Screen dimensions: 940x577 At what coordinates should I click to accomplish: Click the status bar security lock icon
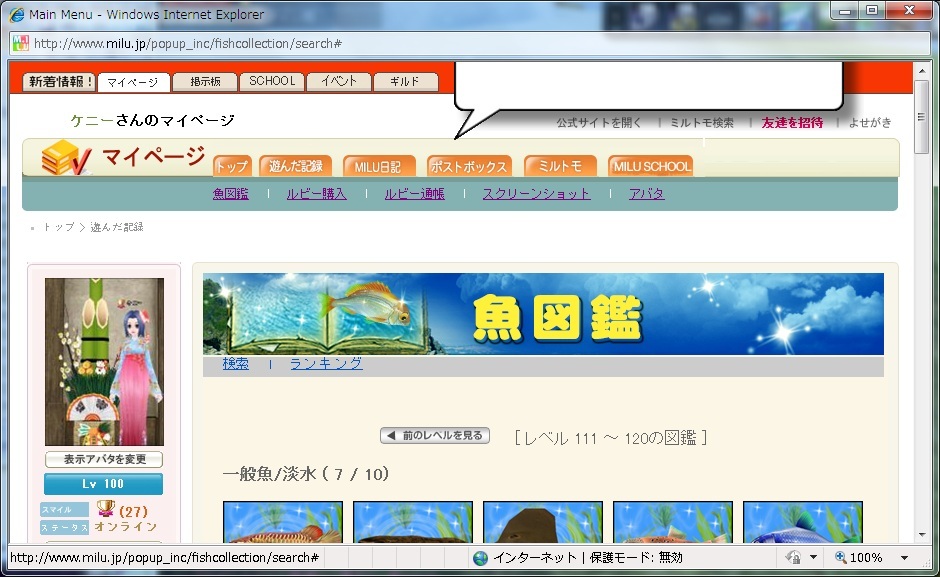(793, 558)
